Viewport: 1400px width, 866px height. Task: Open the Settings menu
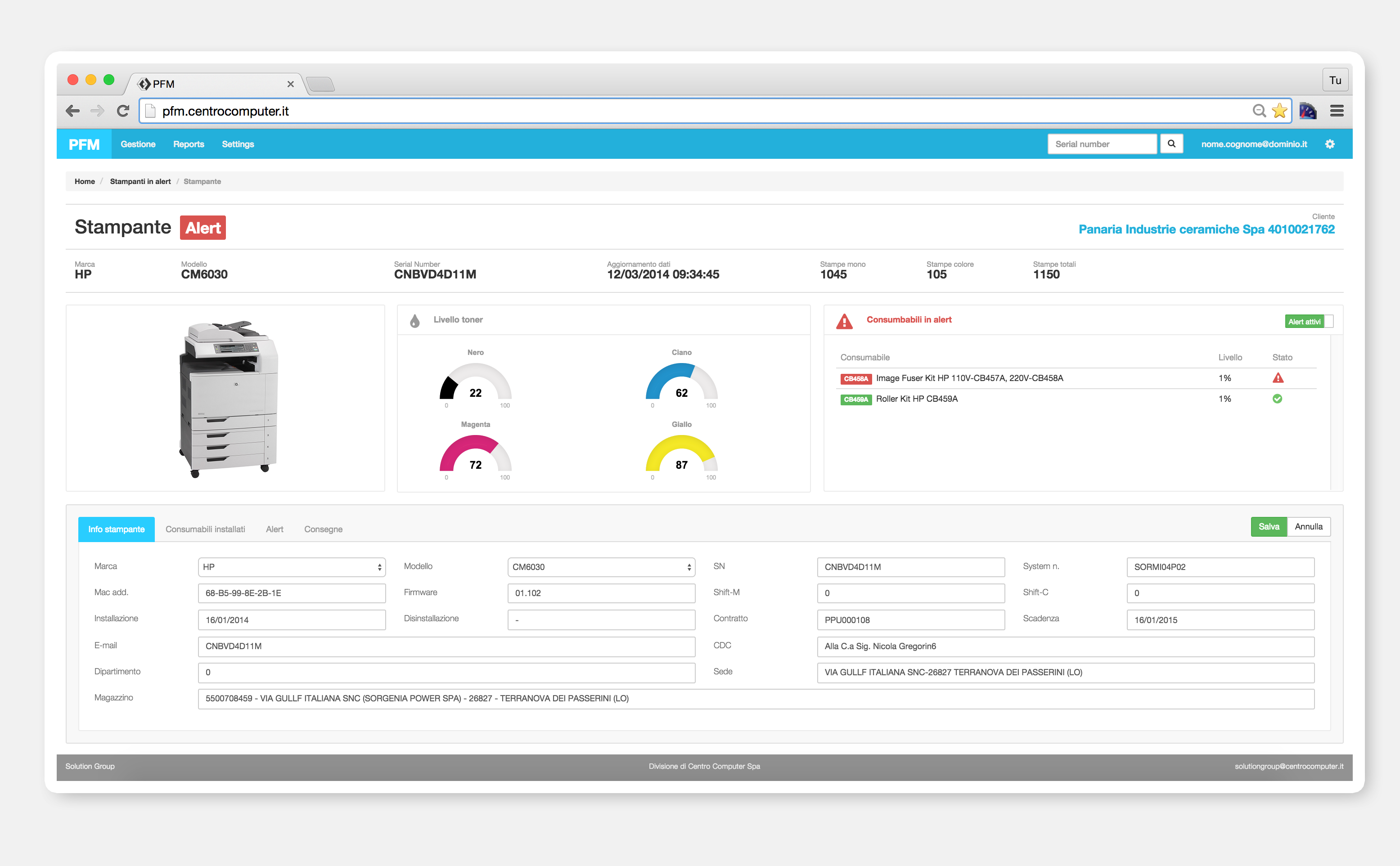238,144
